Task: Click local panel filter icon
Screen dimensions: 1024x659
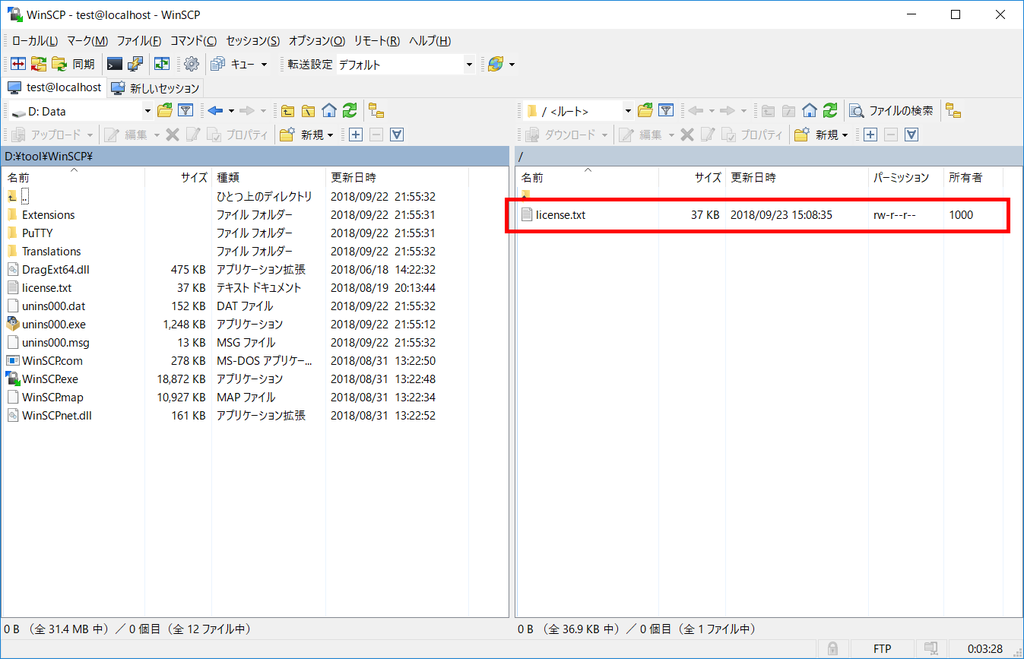Action: click(186, 111)
